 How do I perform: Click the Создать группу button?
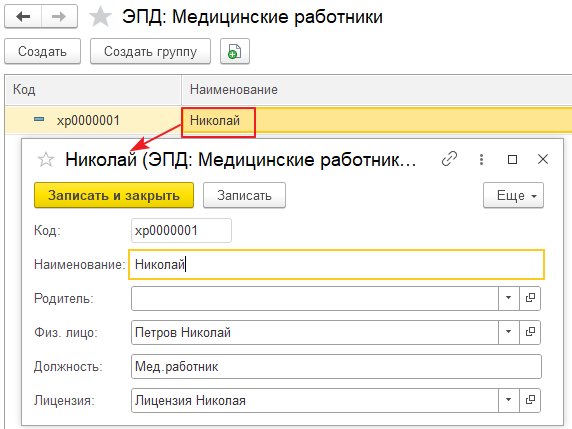(x=150, y=51)
